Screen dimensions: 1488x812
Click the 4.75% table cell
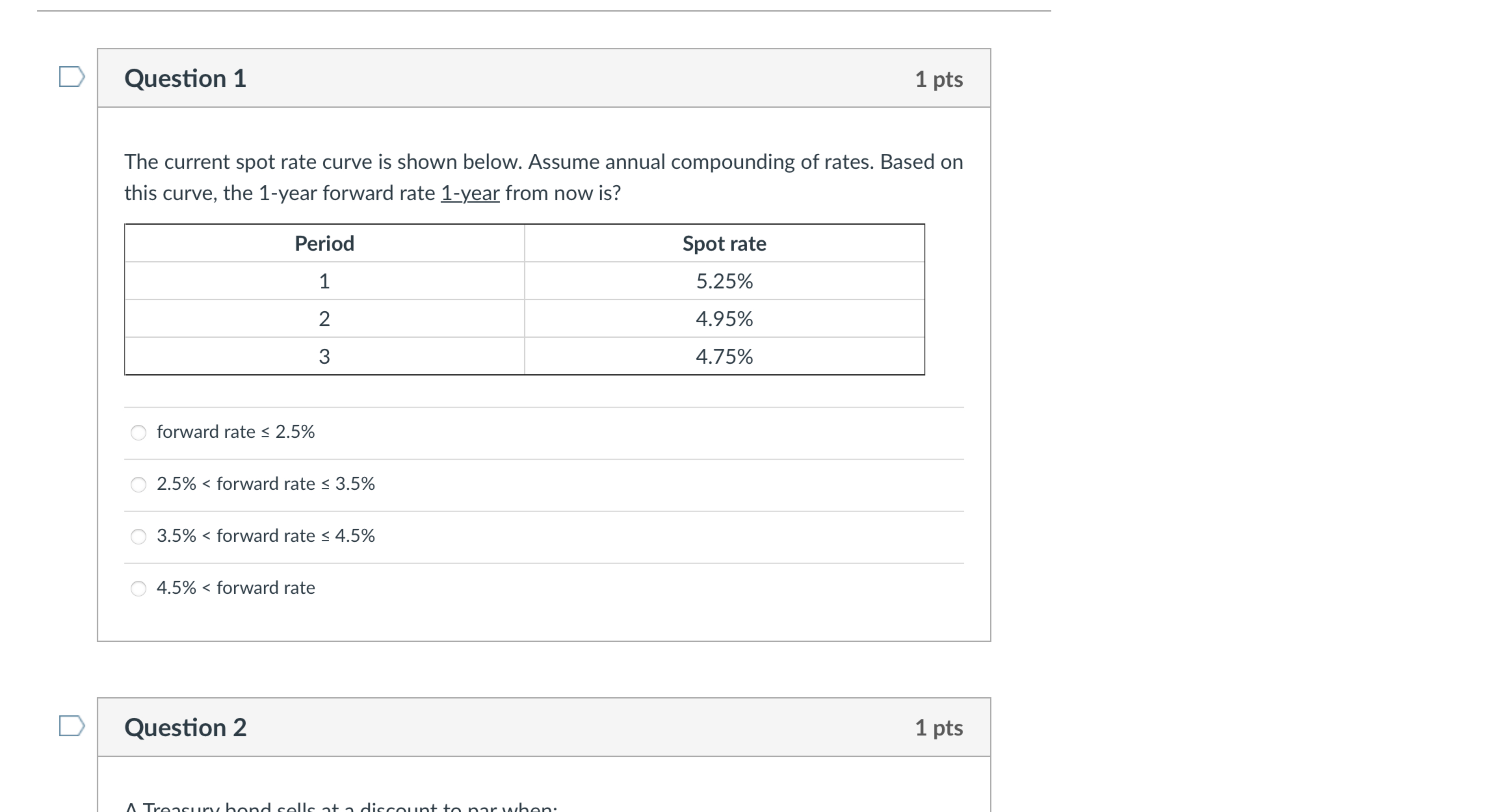tap(724, 357)
